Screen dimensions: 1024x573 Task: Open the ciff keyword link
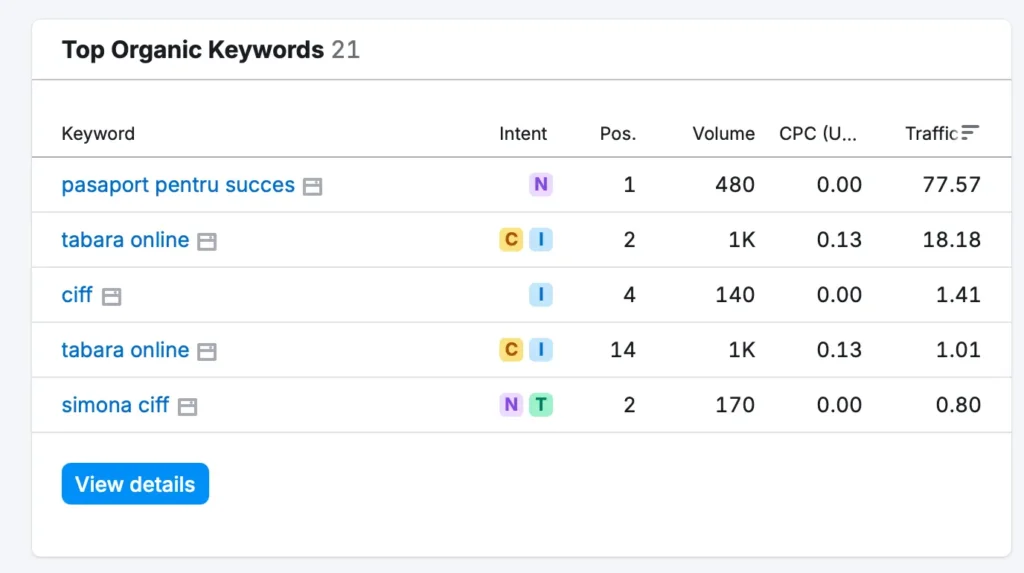click(77, 295)
